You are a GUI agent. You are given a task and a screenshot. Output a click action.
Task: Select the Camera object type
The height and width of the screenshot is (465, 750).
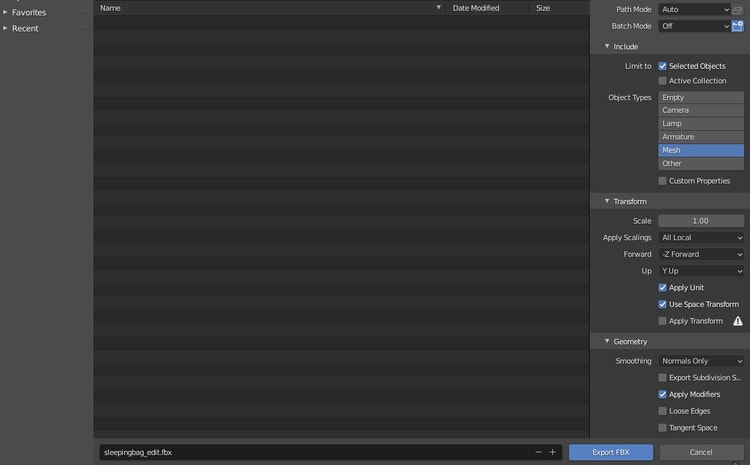(701, 111)
